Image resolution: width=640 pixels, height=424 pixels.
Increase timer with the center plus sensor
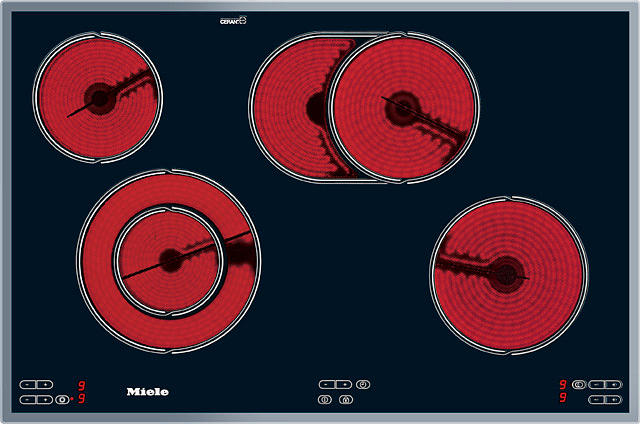pyautogui.click(x=344, y=384)
